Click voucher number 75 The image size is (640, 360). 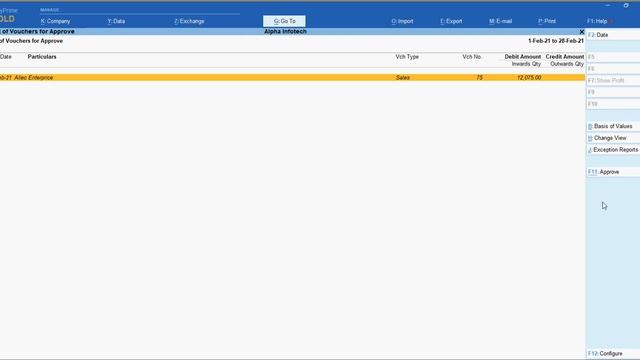tap(480, 78)
